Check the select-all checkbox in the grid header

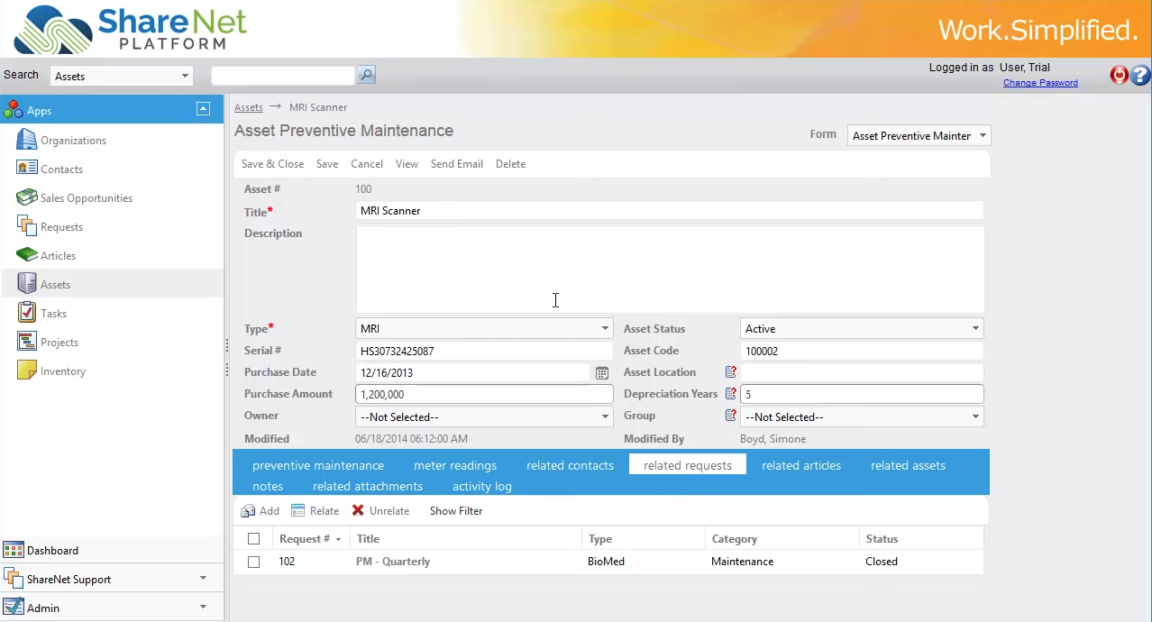[253, 538]
